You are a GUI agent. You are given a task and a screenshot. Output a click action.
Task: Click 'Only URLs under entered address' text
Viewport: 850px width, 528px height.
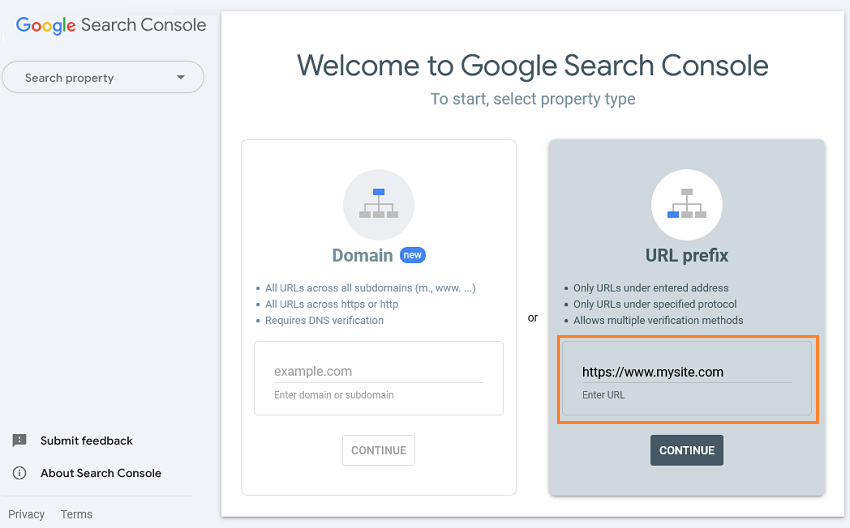(651, 288)
